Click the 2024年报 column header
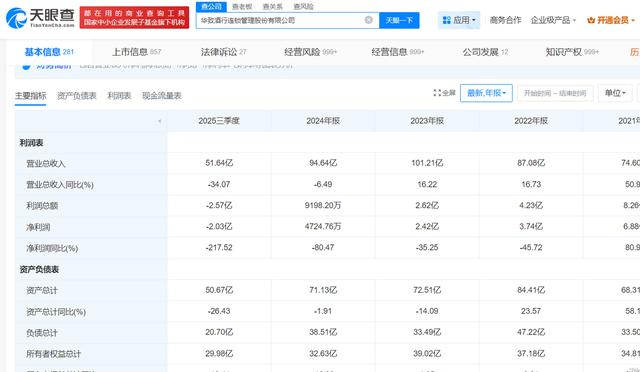 [323, 121]
